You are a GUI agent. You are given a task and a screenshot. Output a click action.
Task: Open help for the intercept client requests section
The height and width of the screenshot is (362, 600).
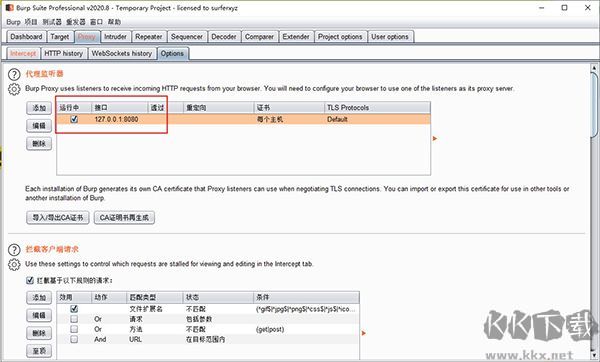point(14,249)
